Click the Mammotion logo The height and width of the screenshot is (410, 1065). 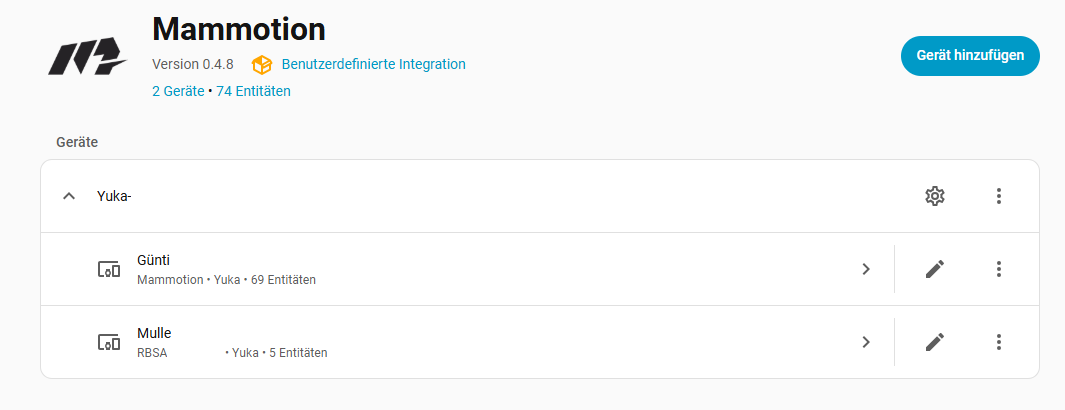click(87, 60)
